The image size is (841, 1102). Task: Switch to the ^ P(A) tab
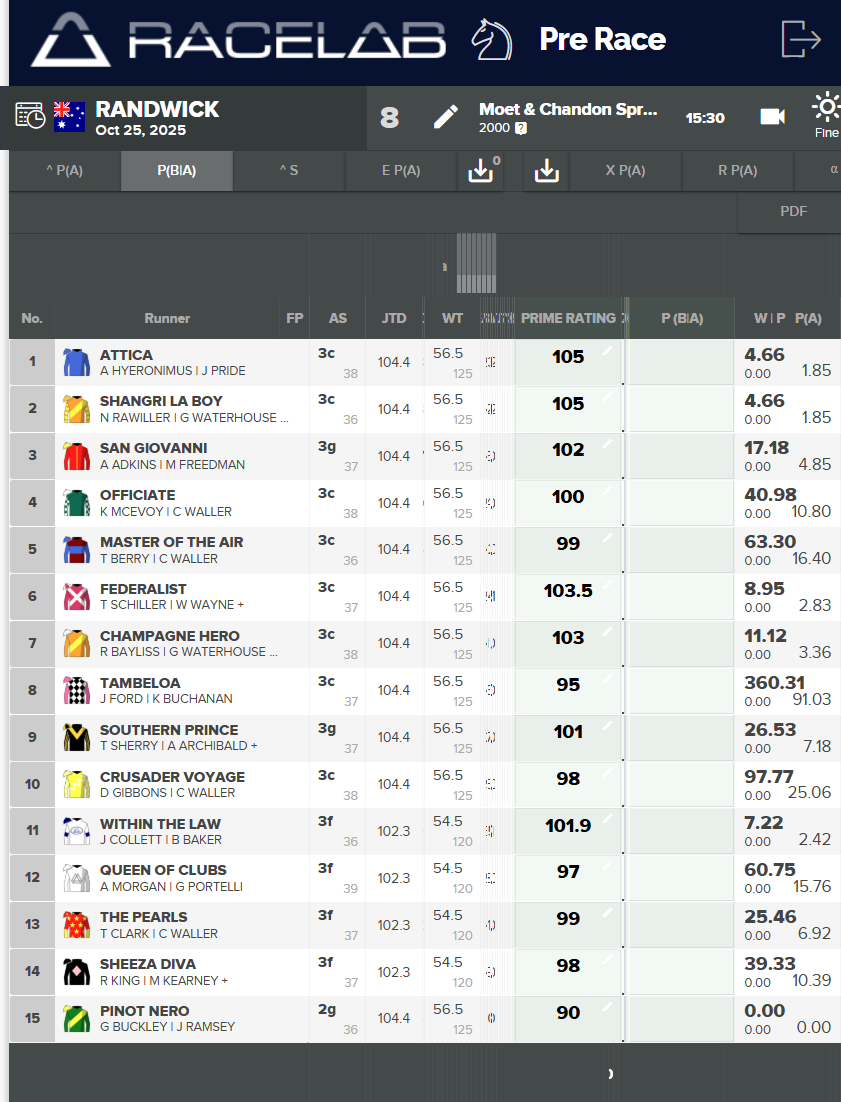click(x=65, y=171)
